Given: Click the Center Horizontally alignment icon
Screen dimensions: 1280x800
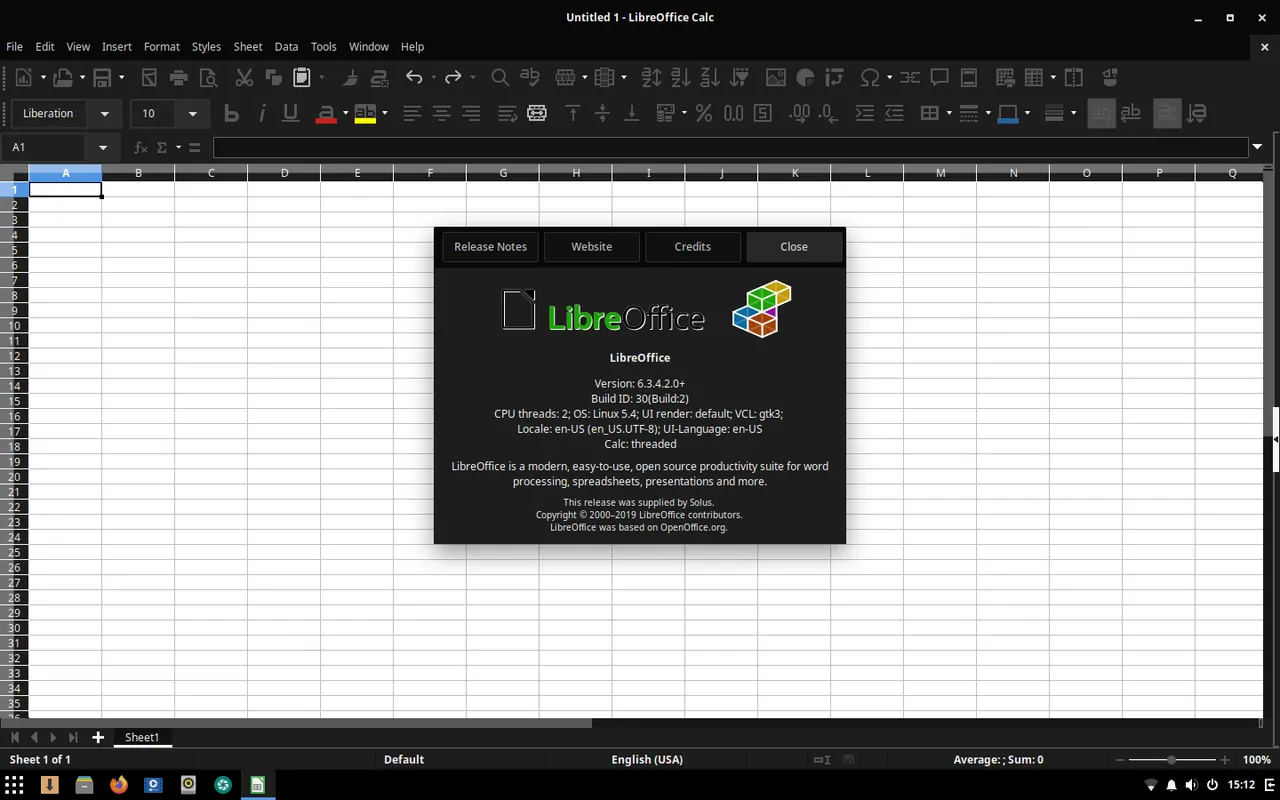Looking at the screenshot, I should coord(441,113).
